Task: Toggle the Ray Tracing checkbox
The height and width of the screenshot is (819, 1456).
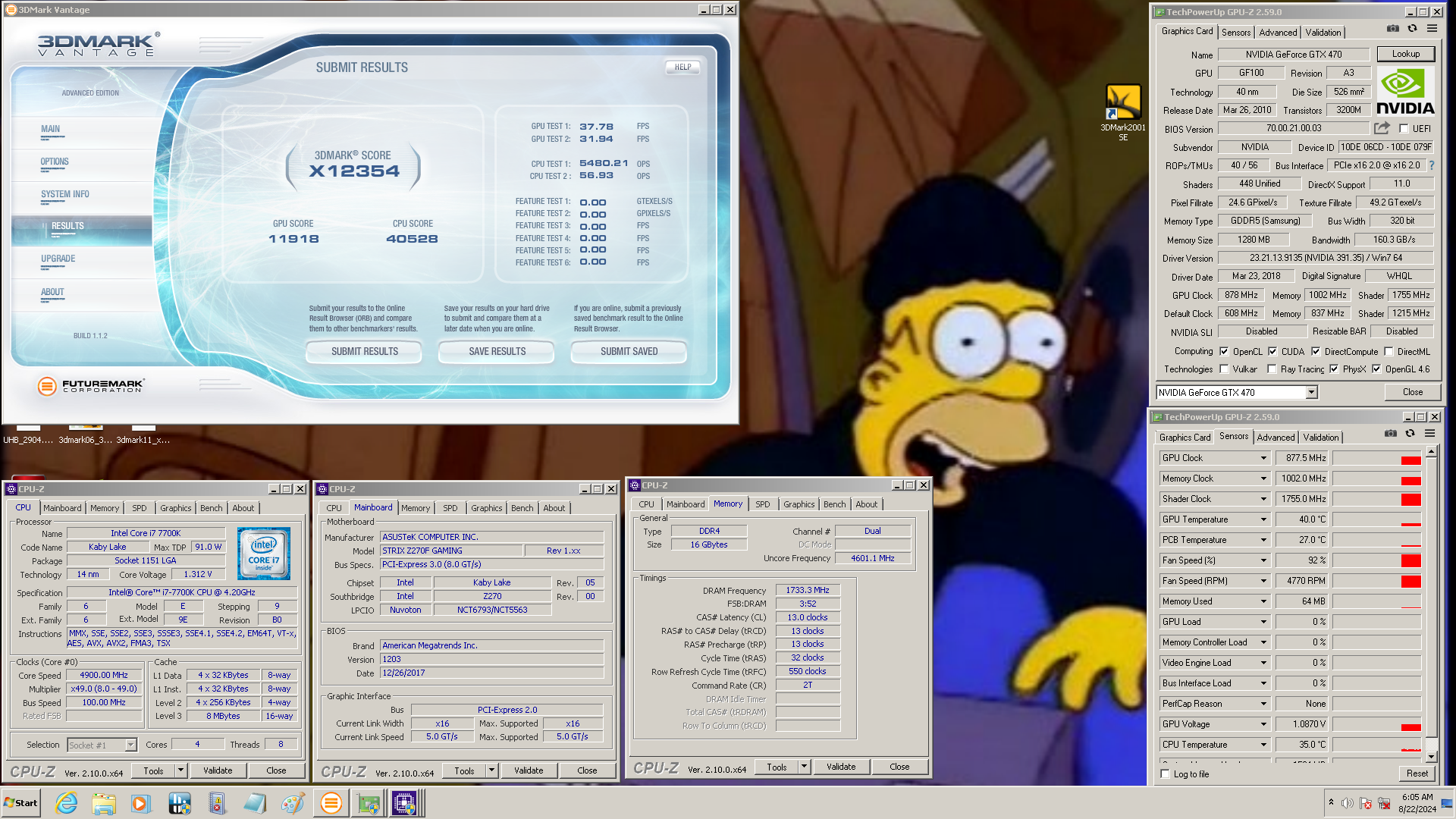Action: 1272,369
